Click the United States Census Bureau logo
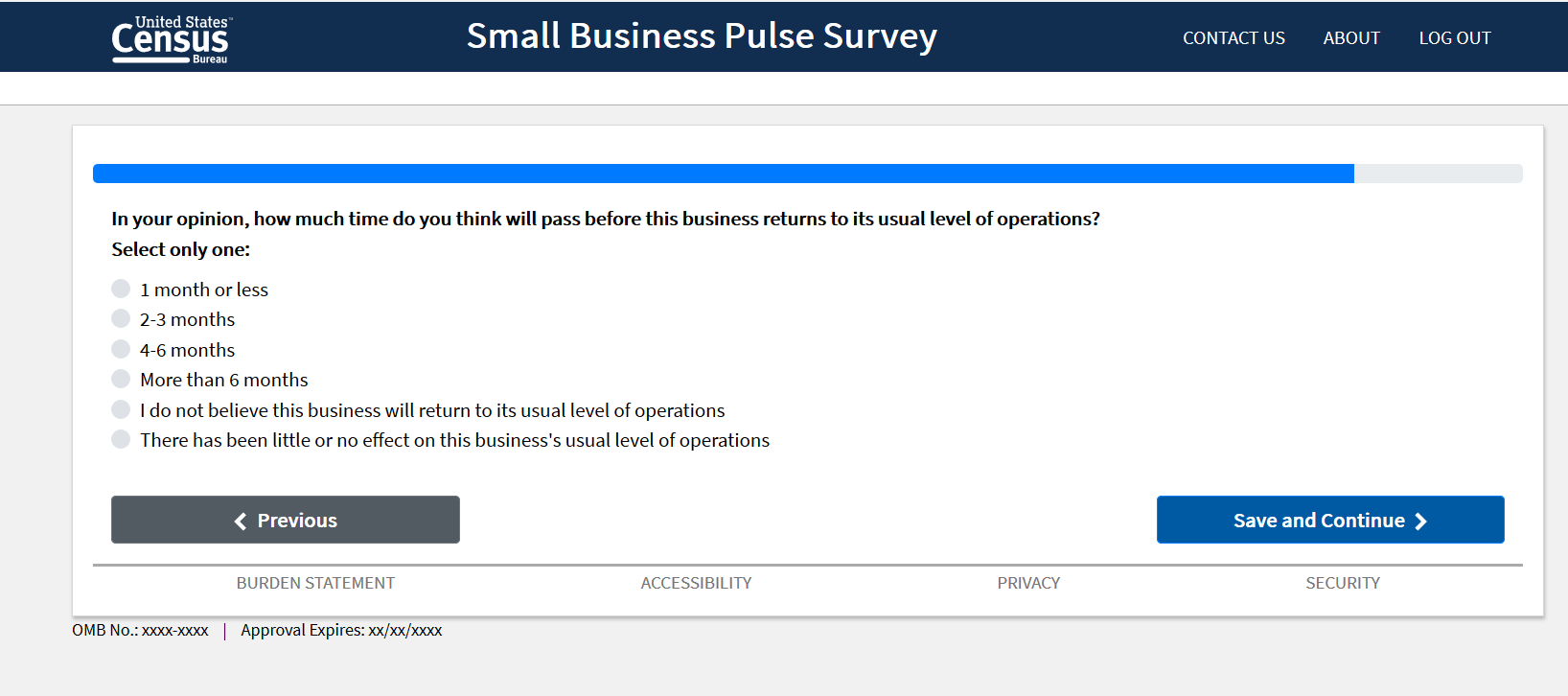Viewport: 1568px width, 696px height. tap(171, 39)
